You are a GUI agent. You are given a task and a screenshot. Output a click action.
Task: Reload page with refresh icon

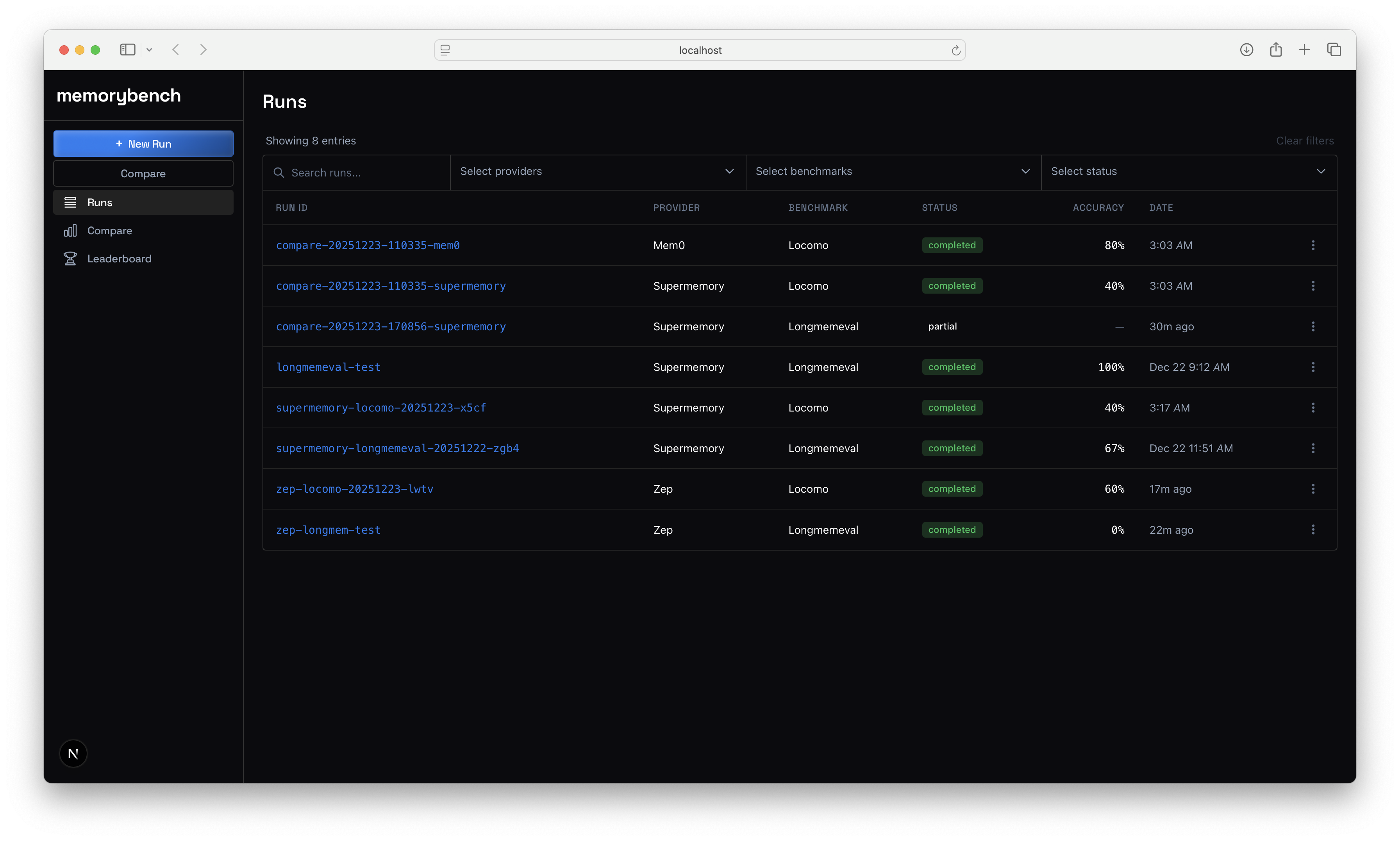pos(955,50)
